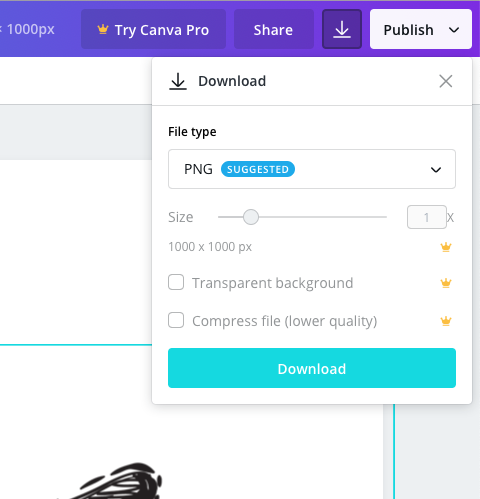The image size is (480, 499).
Task: Click the download arrow icon in toolbar
Action: pos(342,30)
